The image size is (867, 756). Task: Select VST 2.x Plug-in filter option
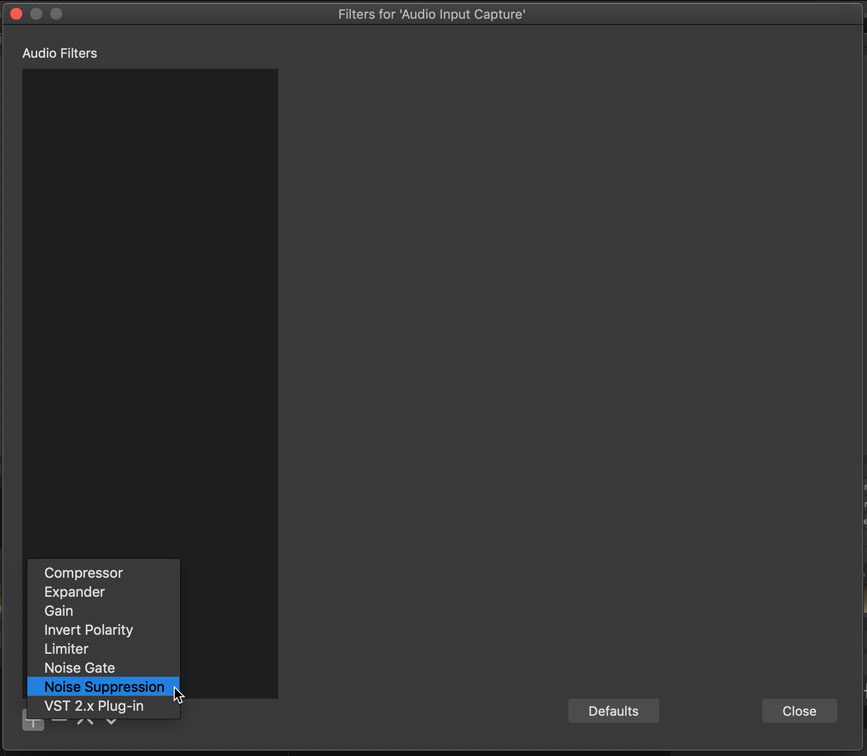coord(103,706)
